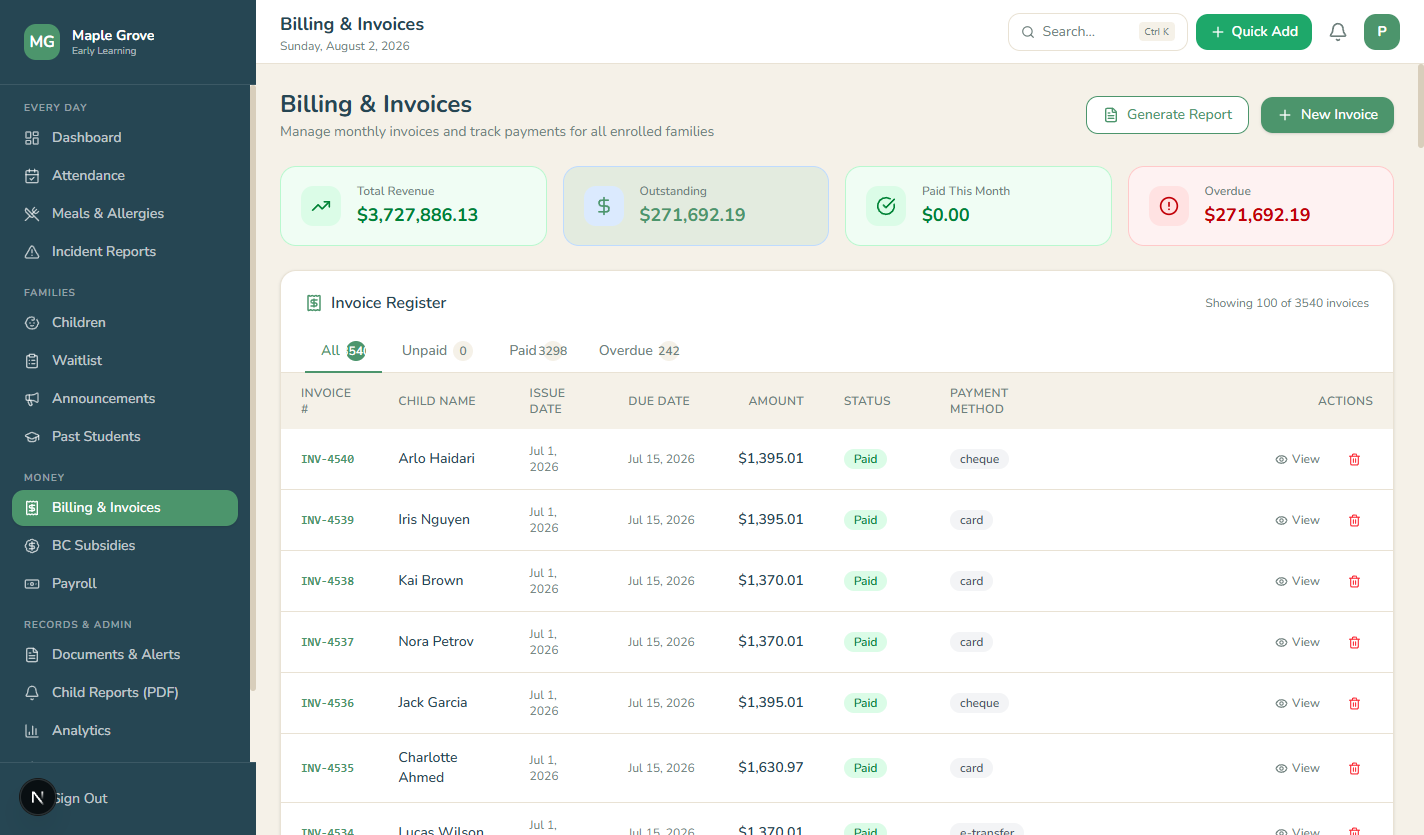Switch to the All invoices tab

(x=343, y=351)
